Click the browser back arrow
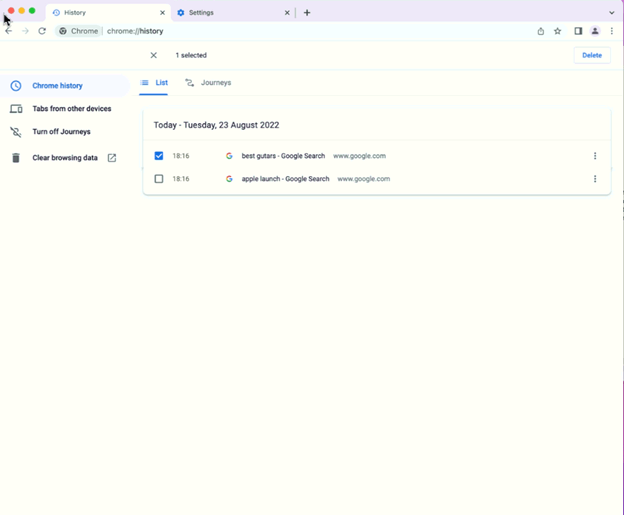Screen dimensions: 624x515 pyautogui.click(x=9, y=31)
